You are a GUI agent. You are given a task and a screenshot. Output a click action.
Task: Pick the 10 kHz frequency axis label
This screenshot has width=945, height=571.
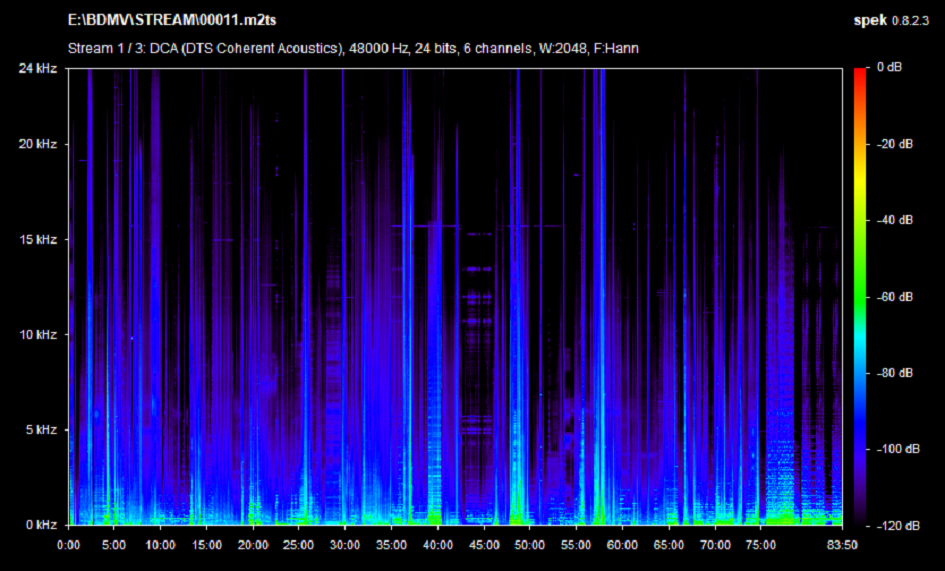(40, 334)
